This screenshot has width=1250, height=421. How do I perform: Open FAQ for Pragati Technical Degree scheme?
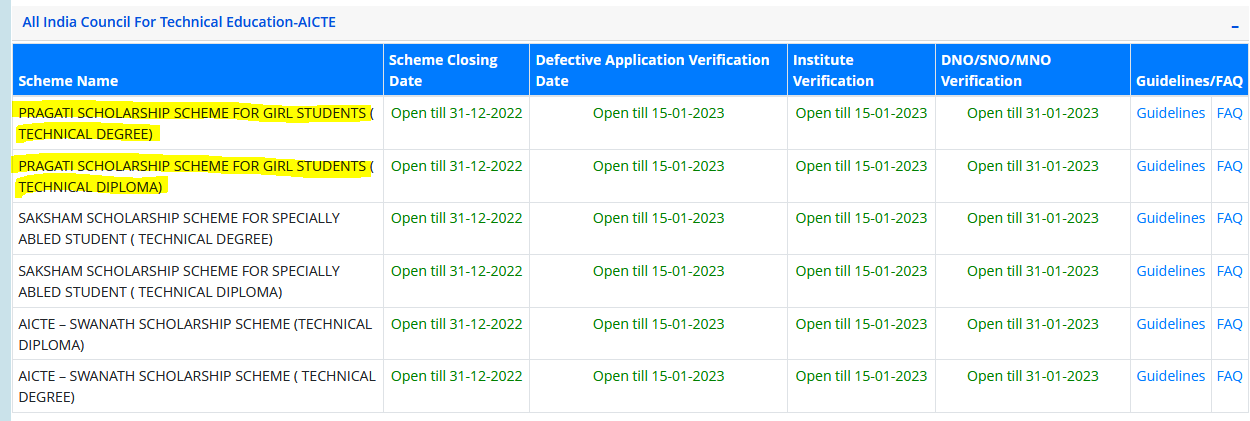(x=1229, y=113)
